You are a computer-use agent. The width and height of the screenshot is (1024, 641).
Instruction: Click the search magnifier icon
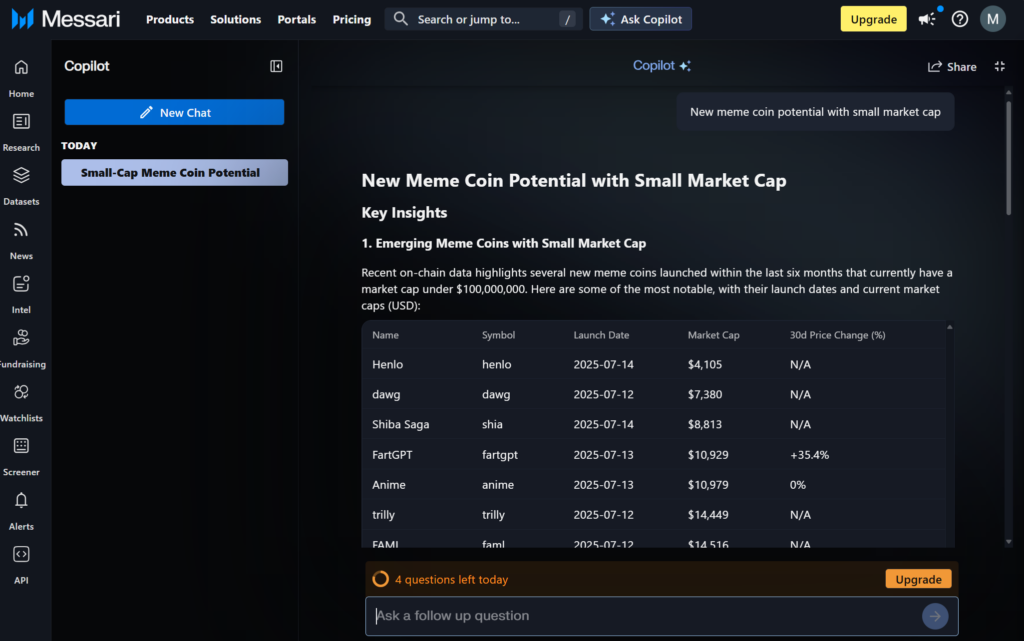pos(400,19)
